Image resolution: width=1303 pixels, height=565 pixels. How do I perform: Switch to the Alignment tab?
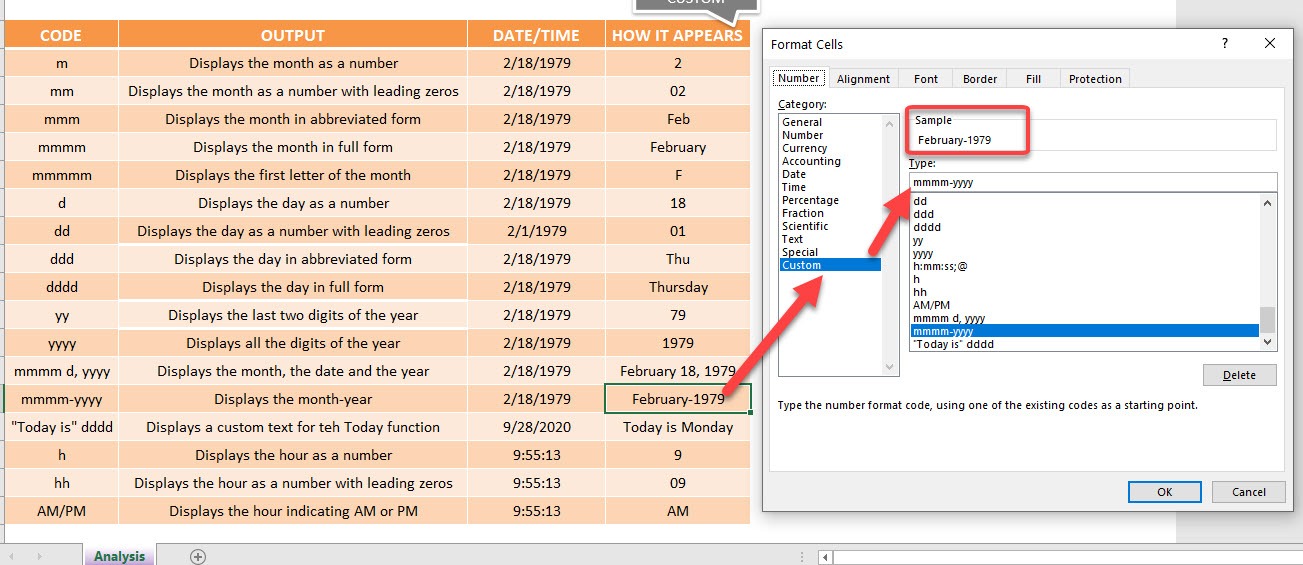pyautogui.click(x=864, y=79)
